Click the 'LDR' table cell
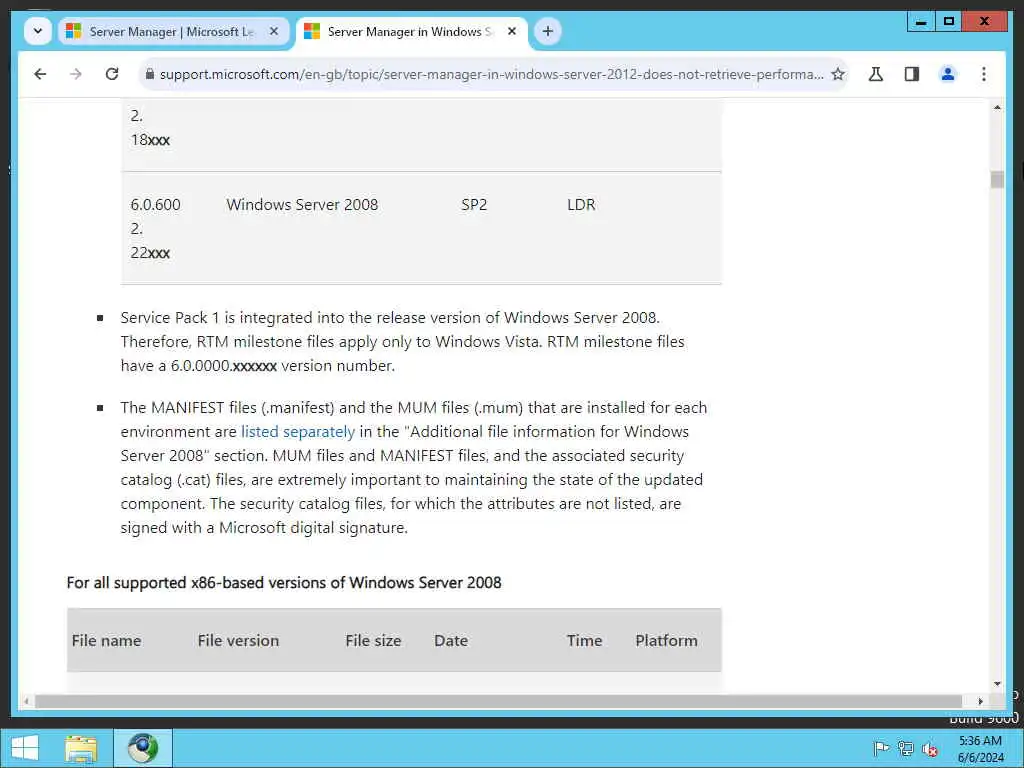This screenshot has height=768, width=1024. (x=581, y=204)
